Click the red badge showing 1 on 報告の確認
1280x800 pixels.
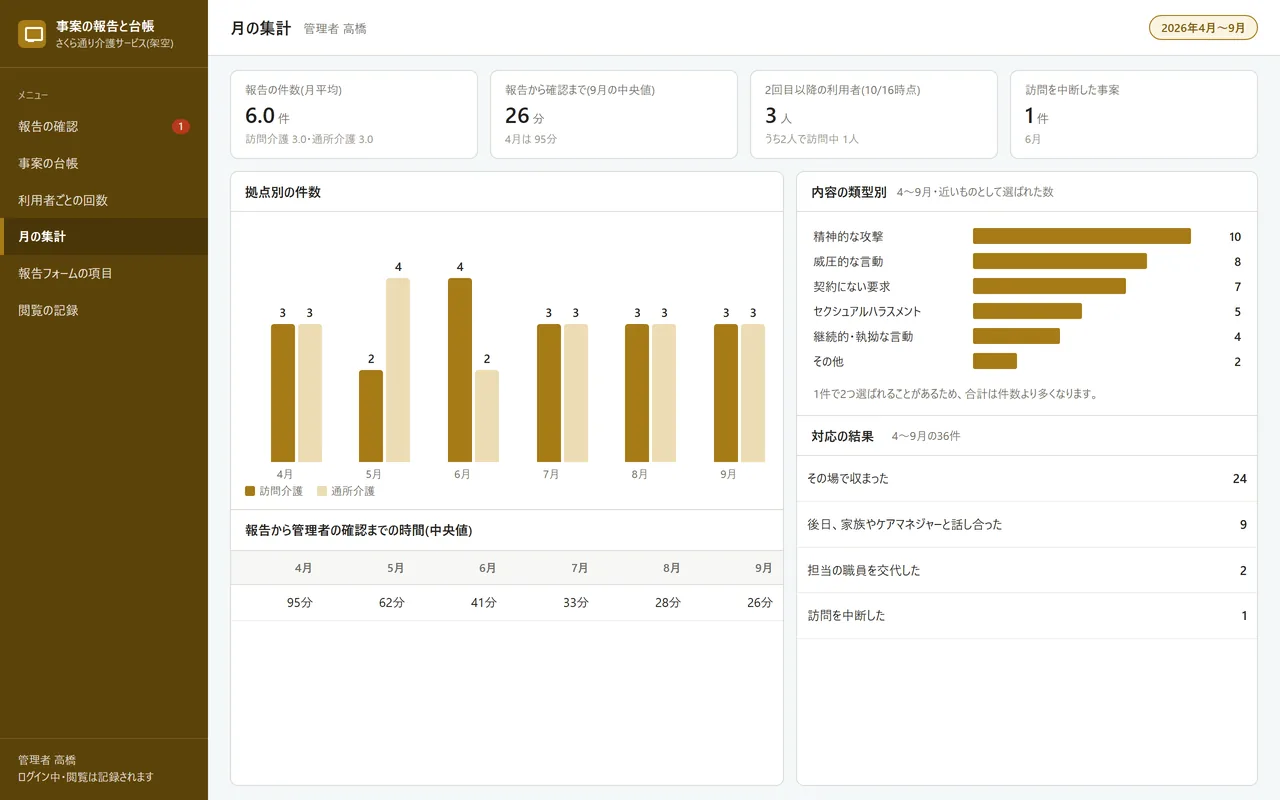click(180, 126)
